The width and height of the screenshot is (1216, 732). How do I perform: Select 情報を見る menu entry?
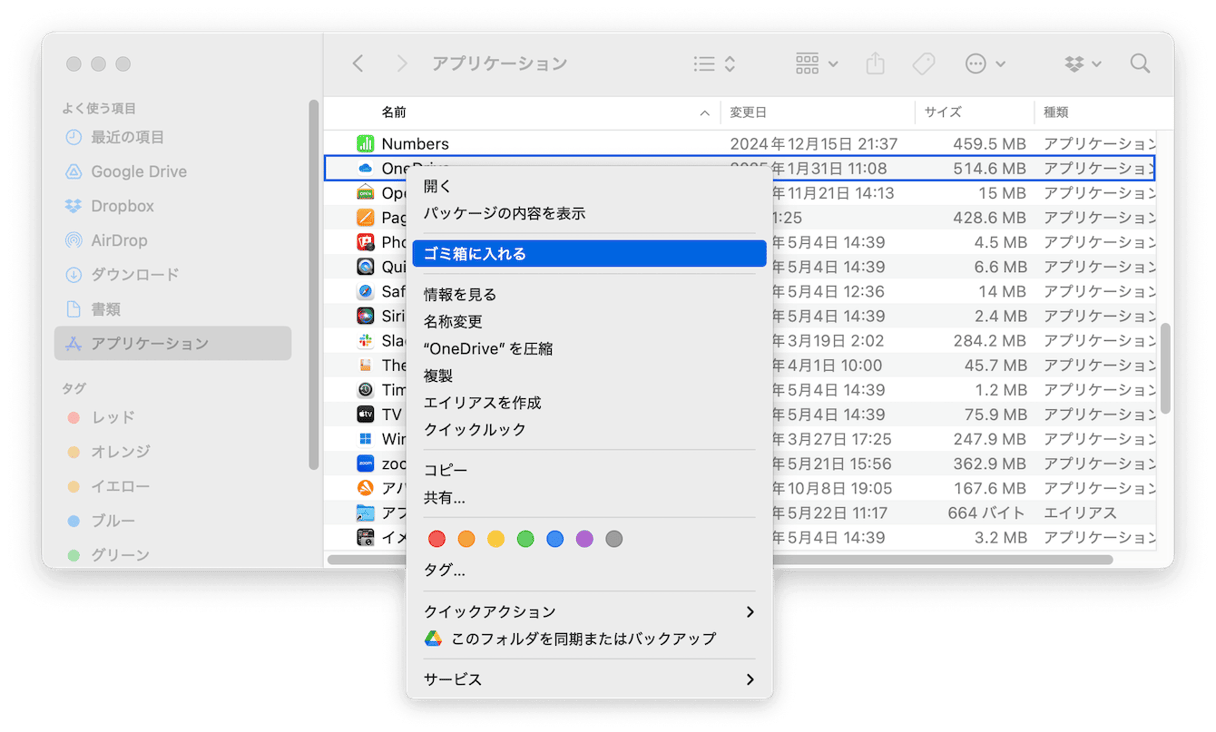pos(460,295)
